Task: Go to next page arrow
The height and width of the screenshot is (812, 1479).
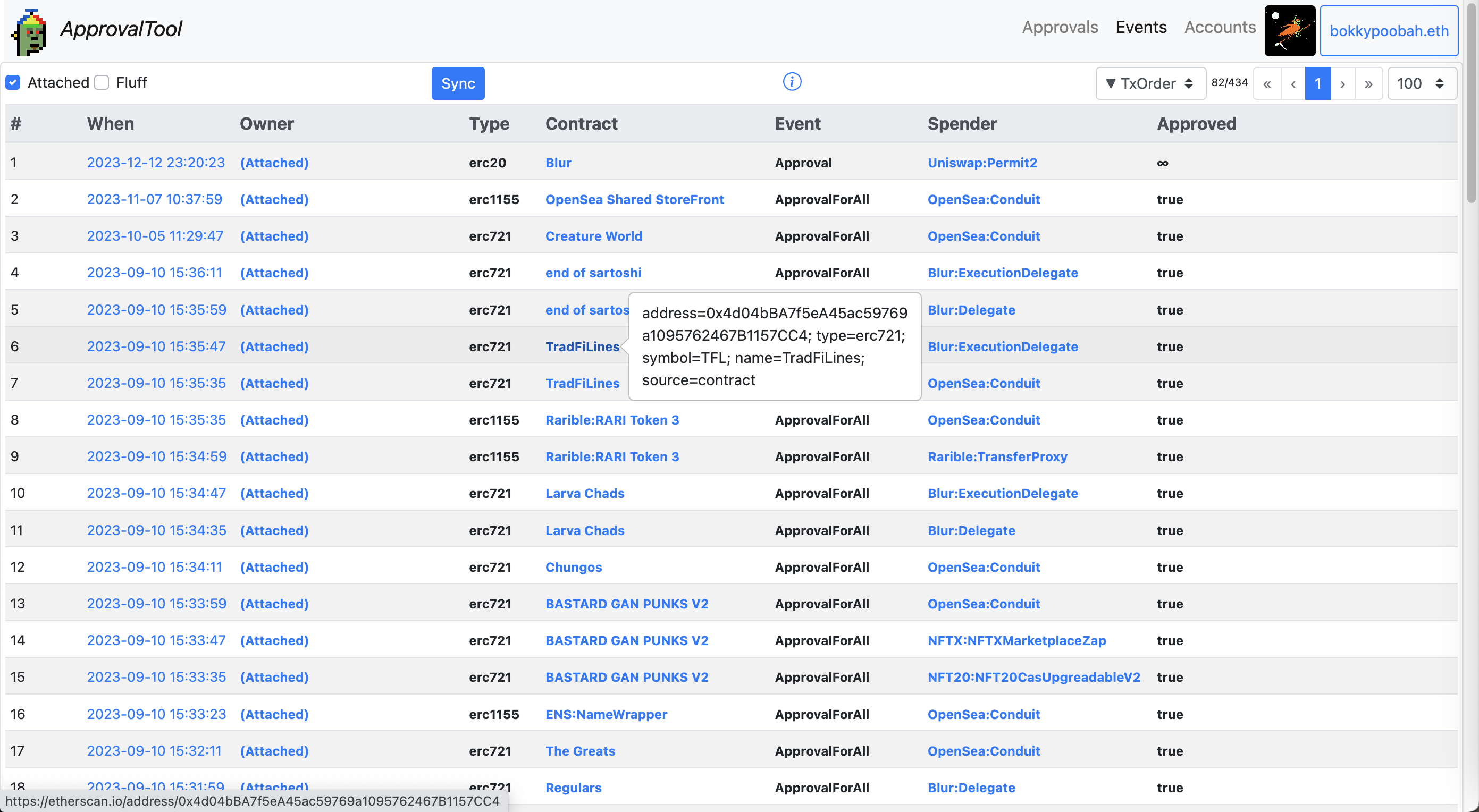Action: [1342, 84]
